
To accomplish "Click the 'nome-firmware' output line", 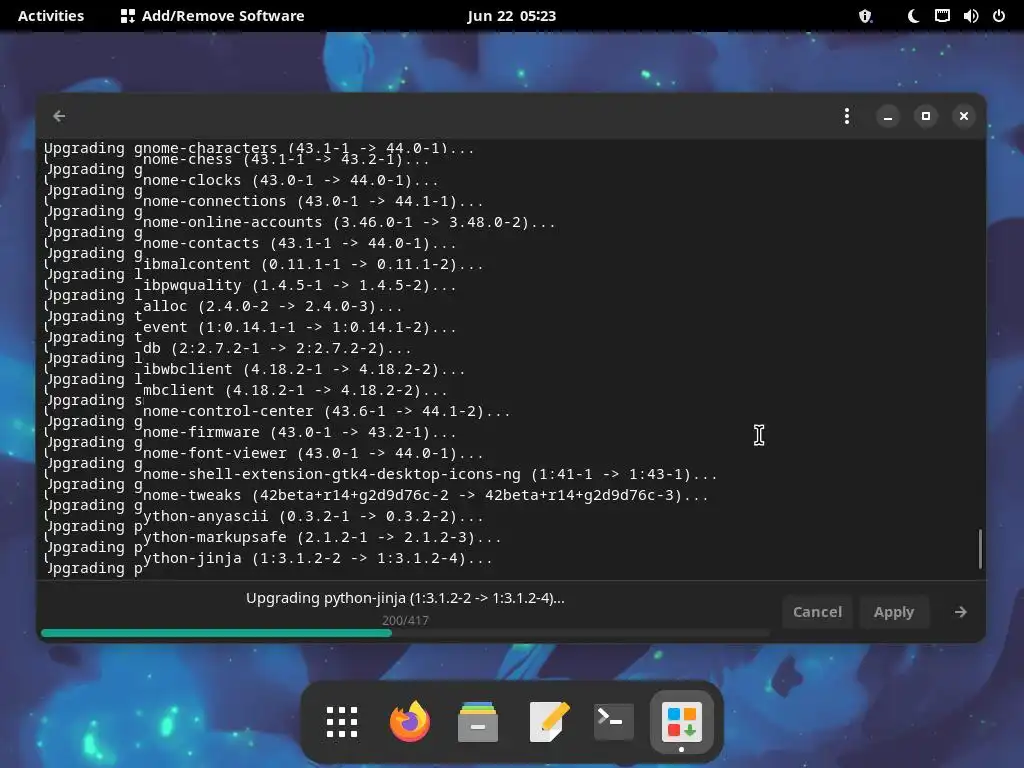I will (x=299, y=433).
